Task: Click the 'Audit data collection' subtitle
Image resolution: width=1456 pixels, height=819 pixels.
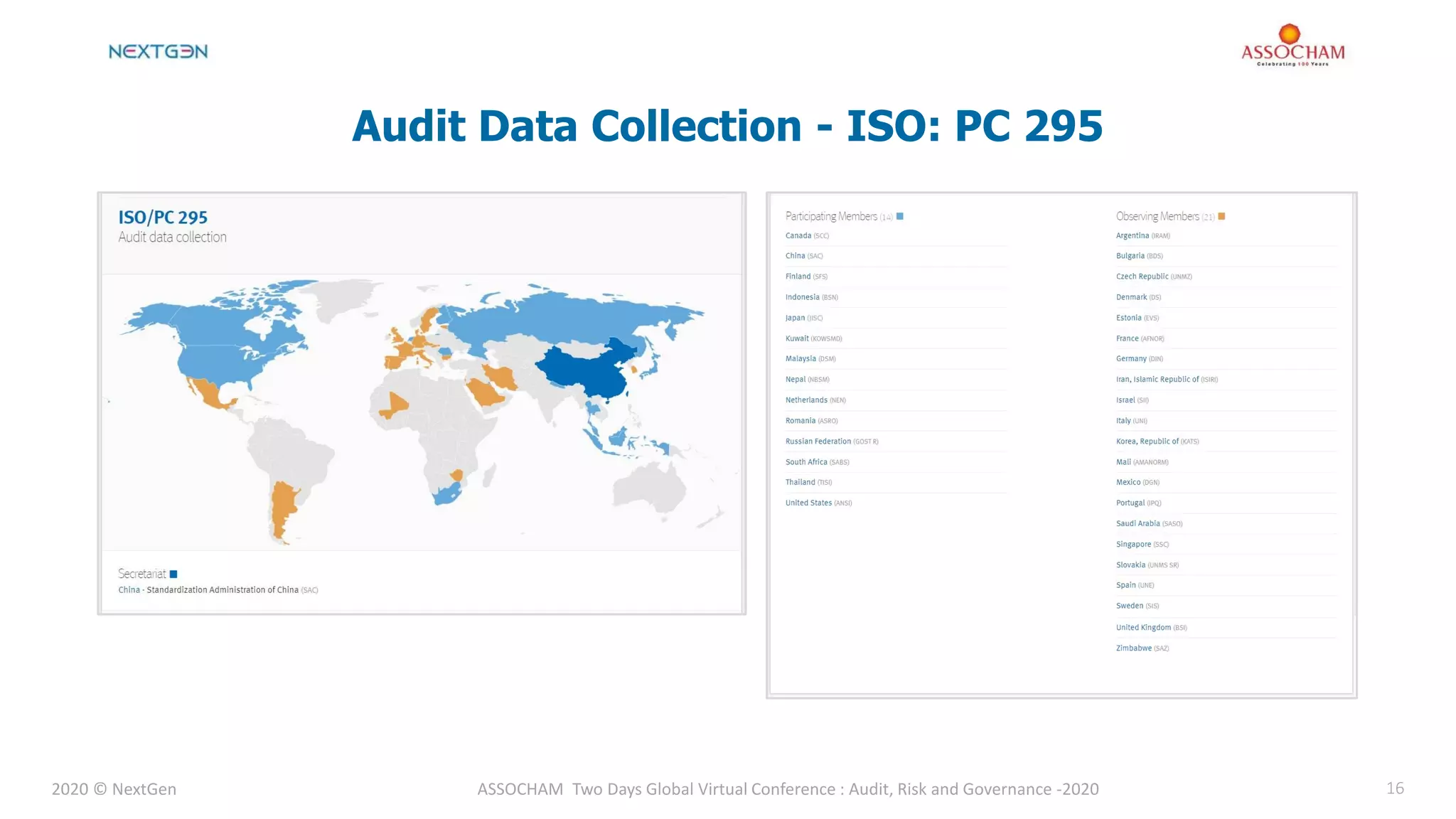Action: coord(172,237)
